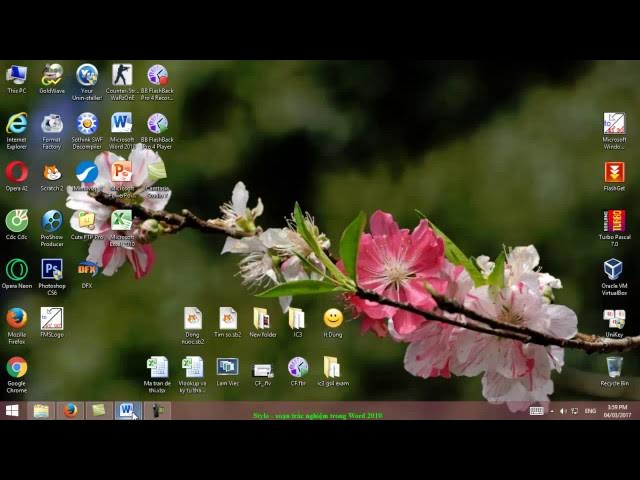Launch the red Opera browser icon
This screenshot has width=640, height=480.
pyautogui.click(x=17, y=176)
